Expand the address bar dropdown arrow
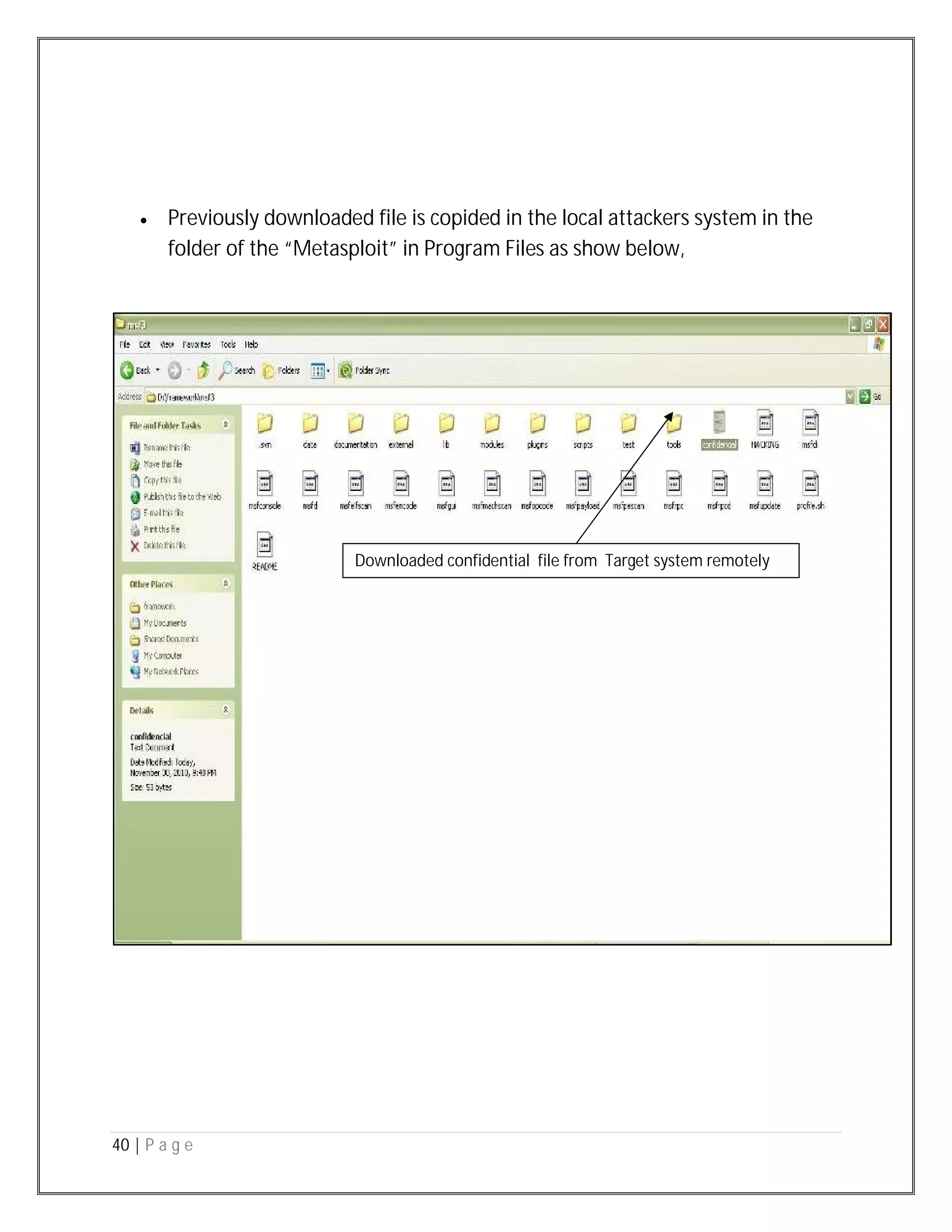The width and height of the screenshot is (952, 1232). click(x=850, y=397)
